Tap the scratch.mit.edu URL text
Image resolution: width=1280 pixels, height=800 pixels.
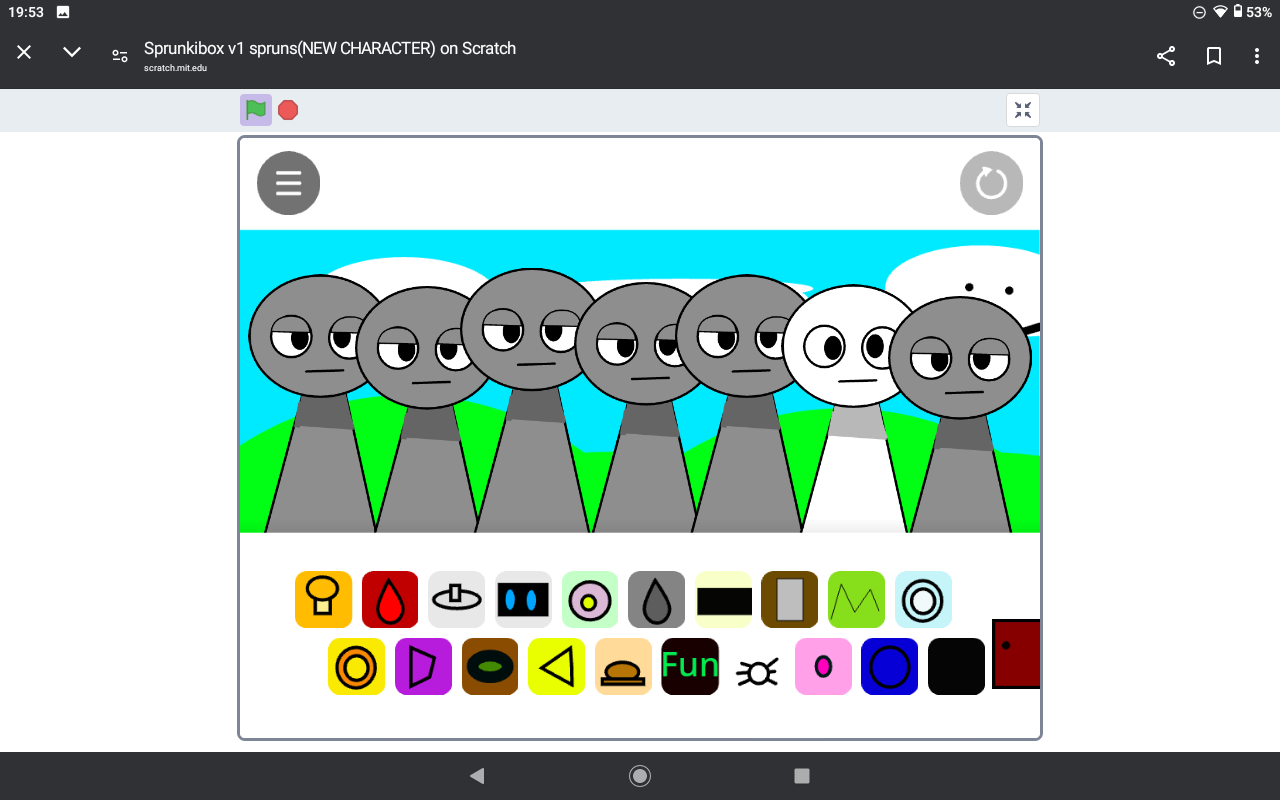(x=175, y=68)
